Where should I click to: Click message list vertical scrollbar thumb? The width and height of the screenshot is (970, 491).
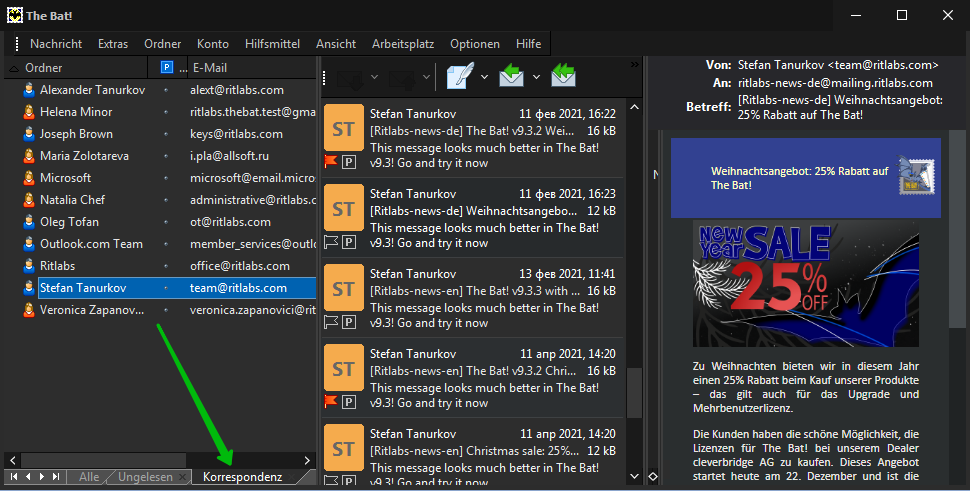634,393
